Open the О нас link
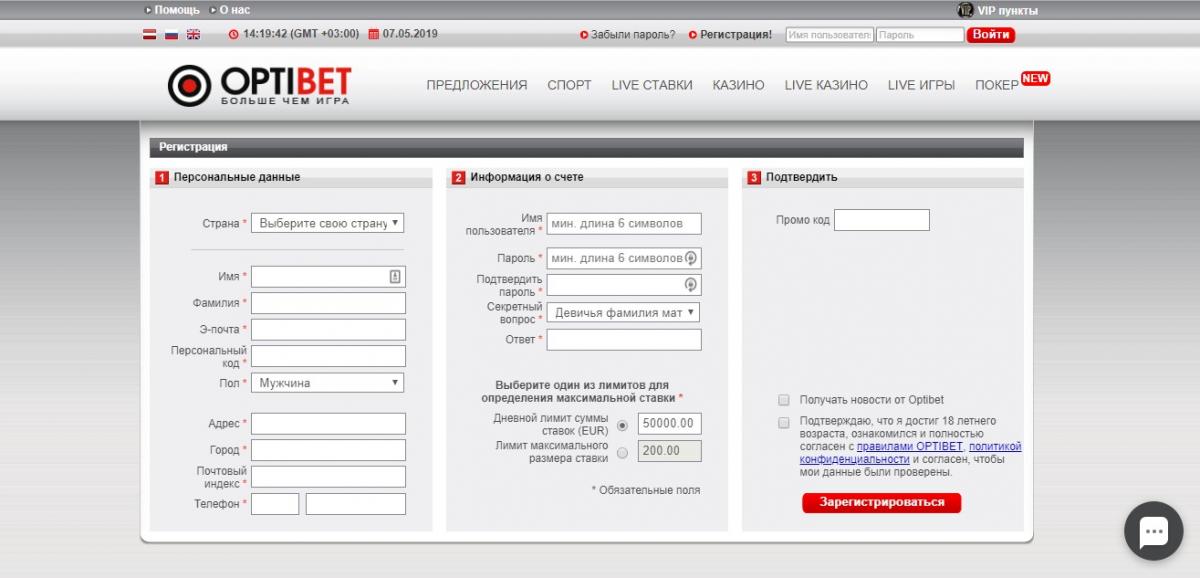The width and height of the screenshot is (1200, 578). pos(234,10)
